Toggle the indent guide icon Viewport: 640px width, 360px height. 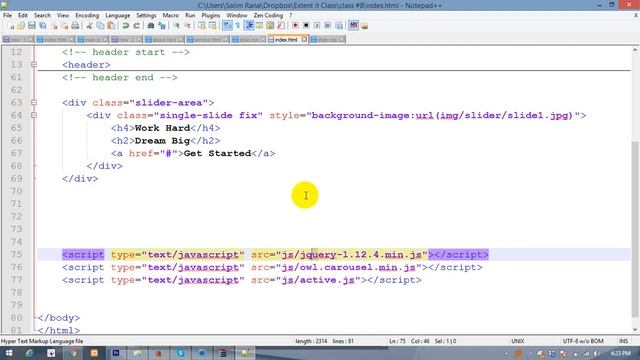(249, 26)
